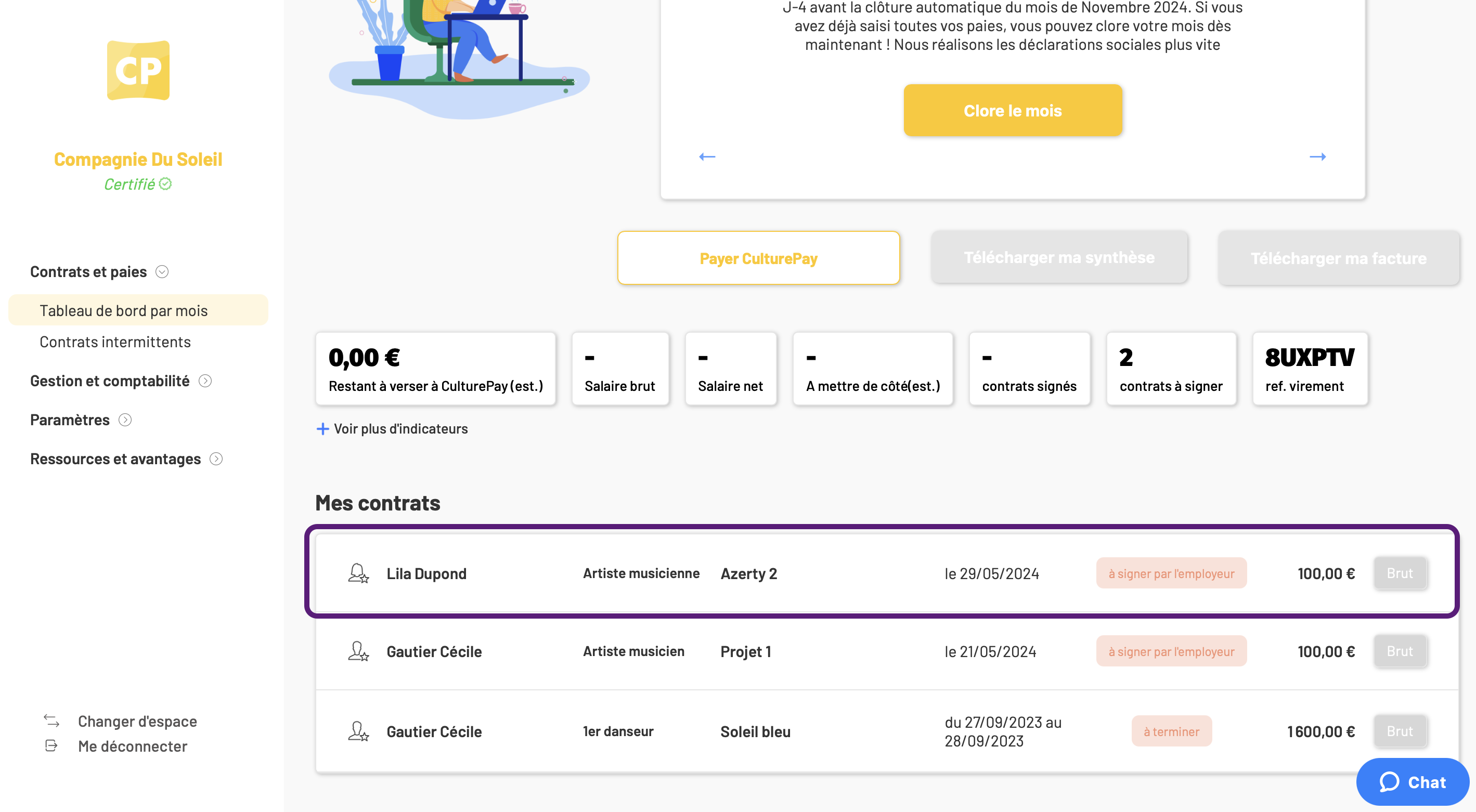Select Tableau de bord par mois
The width and height of the screenshot is (1476, 812).
tap(138, 310)
